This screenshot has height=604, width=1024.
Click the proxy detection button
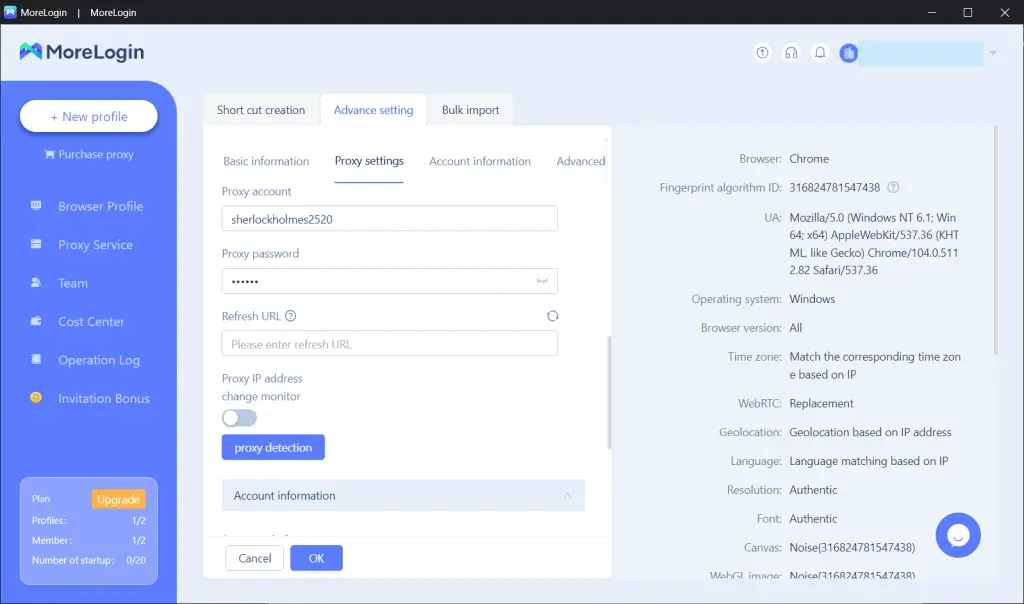[x=273, y=447]
